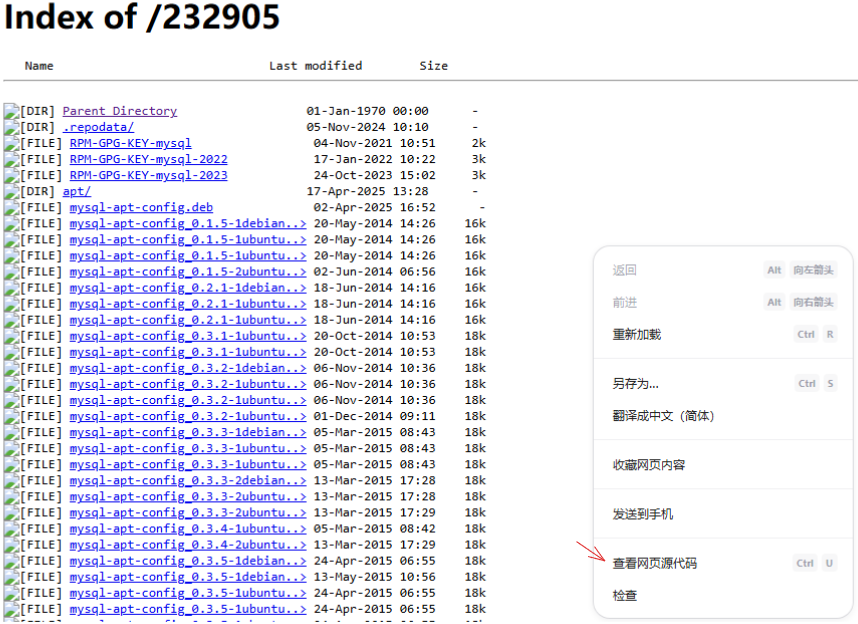The width and height of the screenshot is (858, 624).
Task: Select 收藏网页内容 menu entry
Action: (x=723, y=465)
